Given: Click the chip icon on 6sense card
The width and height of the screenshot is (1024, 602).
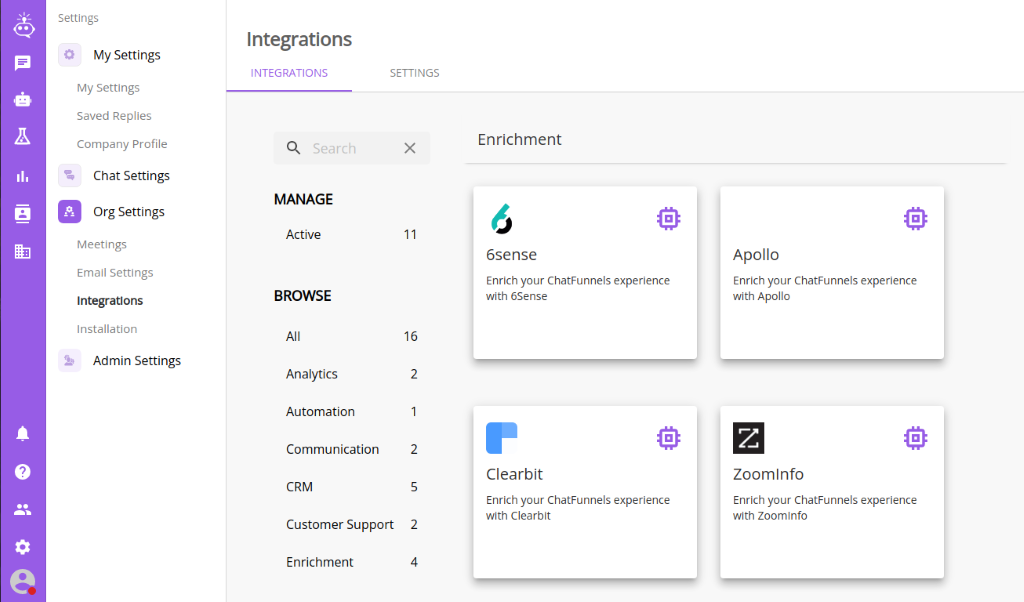Looking at the screenshot, I should pos(669,219).
